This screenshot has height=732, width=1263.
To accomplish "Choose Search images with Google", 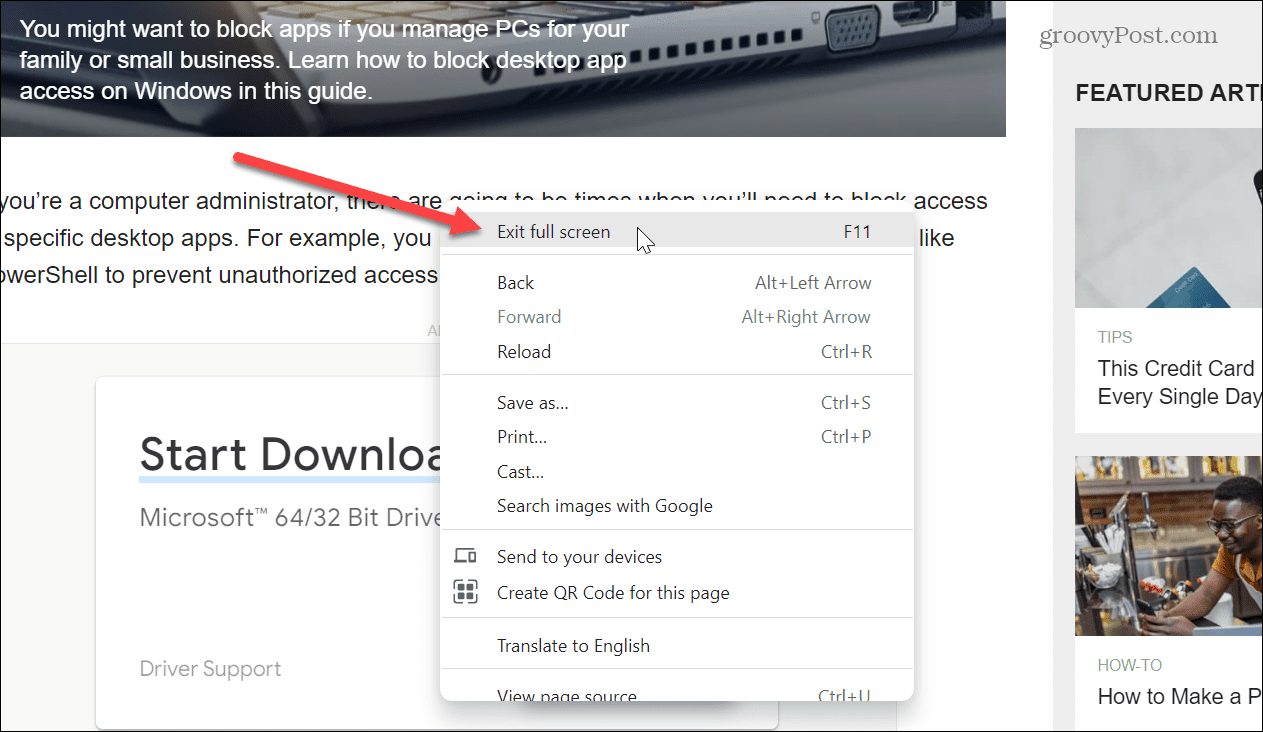I will [677, 505].
